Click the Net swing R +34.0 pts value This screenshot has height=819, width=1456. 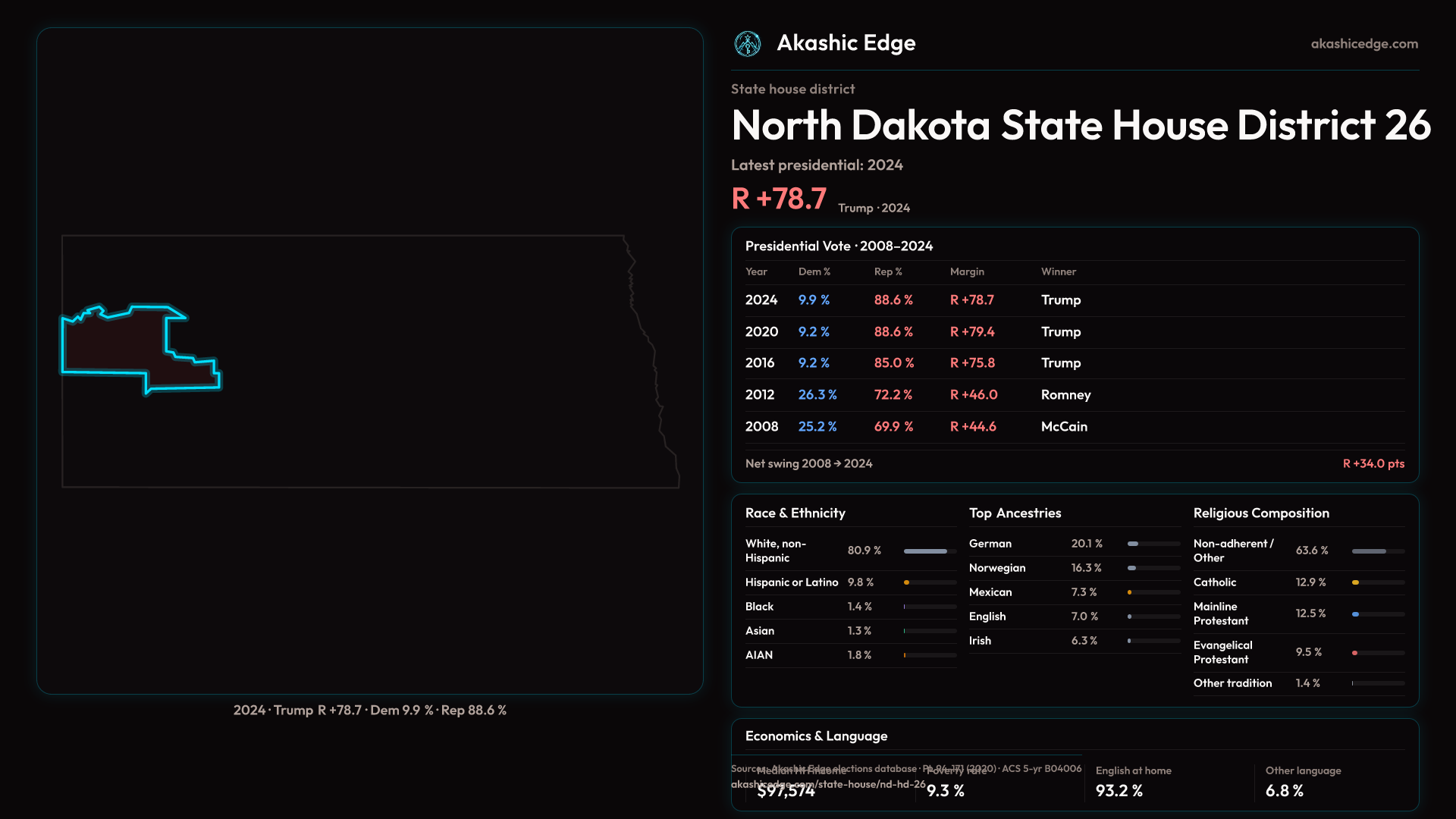point(1373,464)
